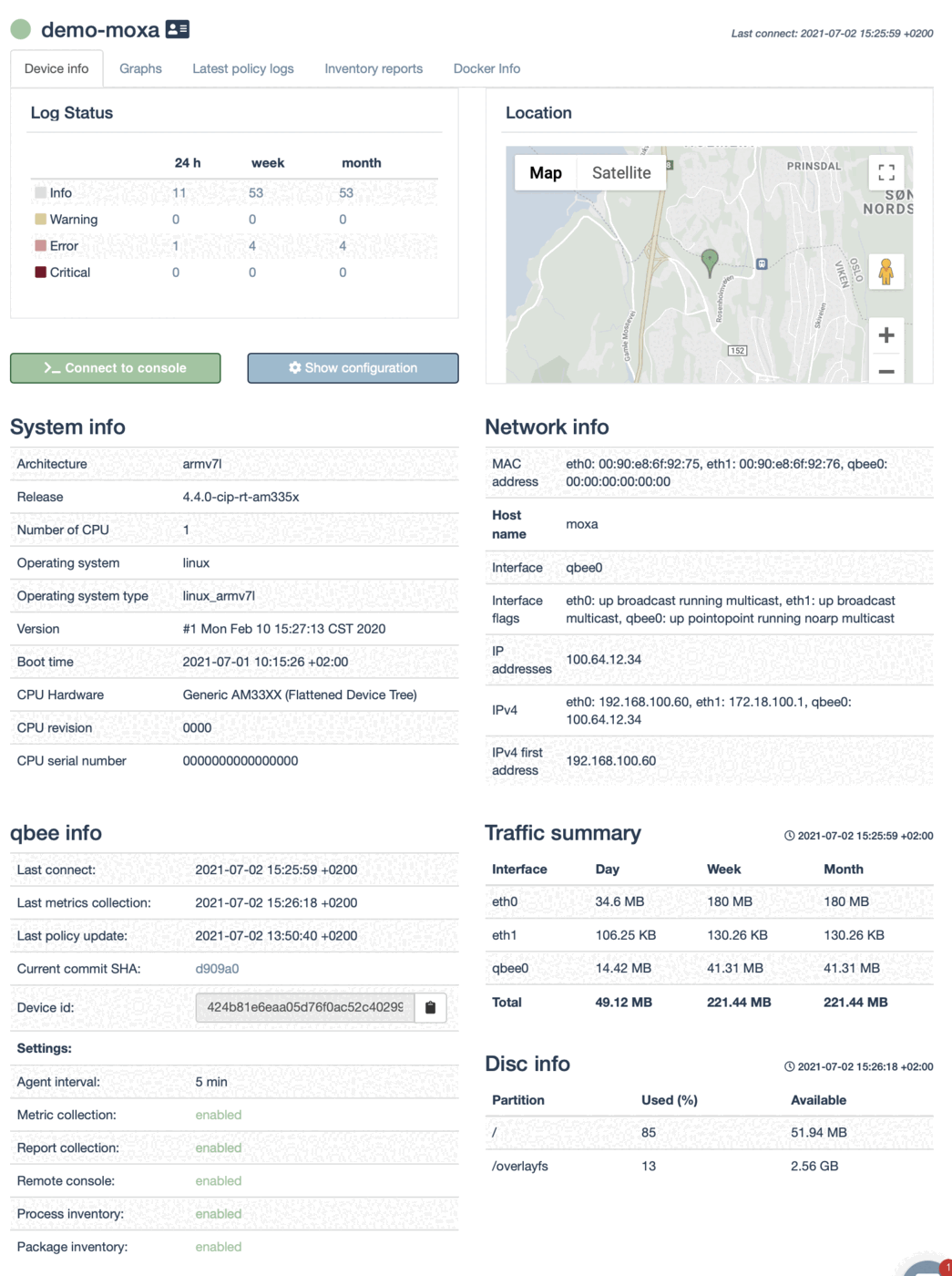Viewport: 952px width, 1276px height.
Task: Click the green location pin on map
Action: coord(710,262)
